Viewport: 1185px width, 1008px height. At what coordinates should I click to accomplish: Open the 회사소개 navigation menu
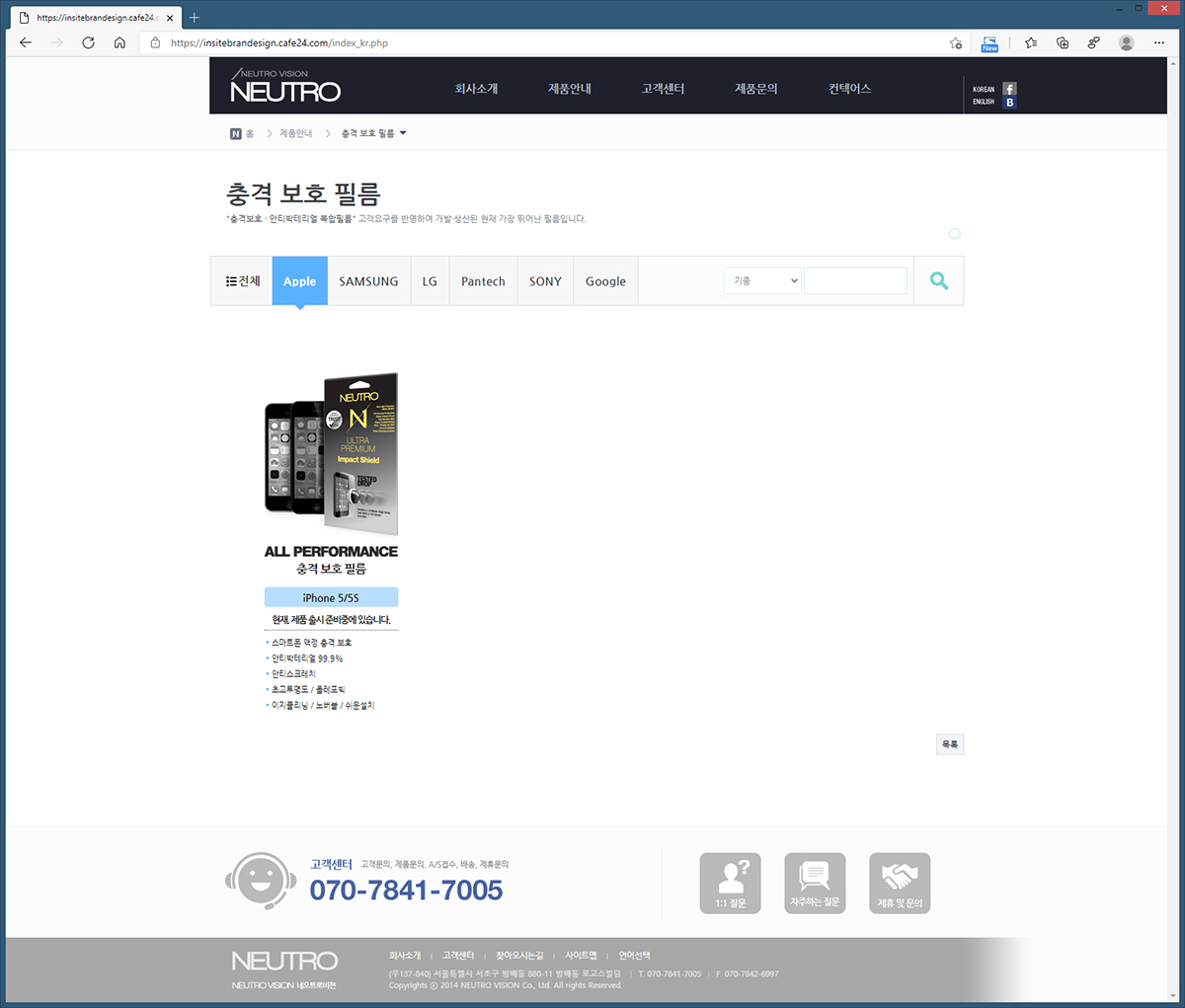(x=476, y=89)
